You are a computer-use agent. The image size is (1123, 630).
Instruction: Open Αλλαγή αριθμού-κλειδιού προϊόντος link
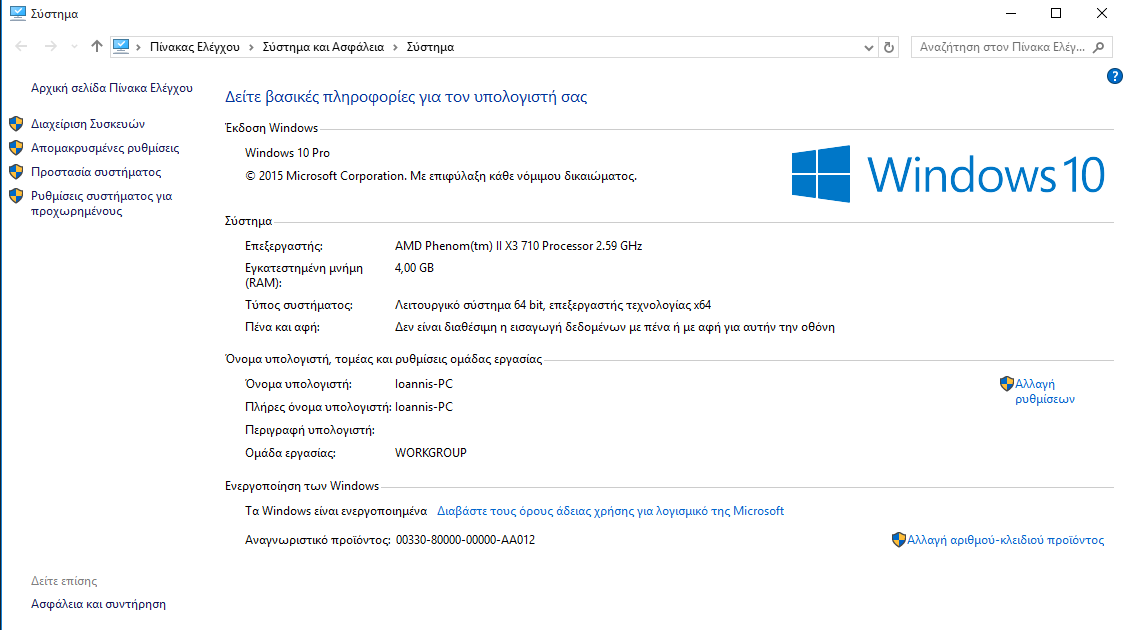click(x=1006, y=540)
